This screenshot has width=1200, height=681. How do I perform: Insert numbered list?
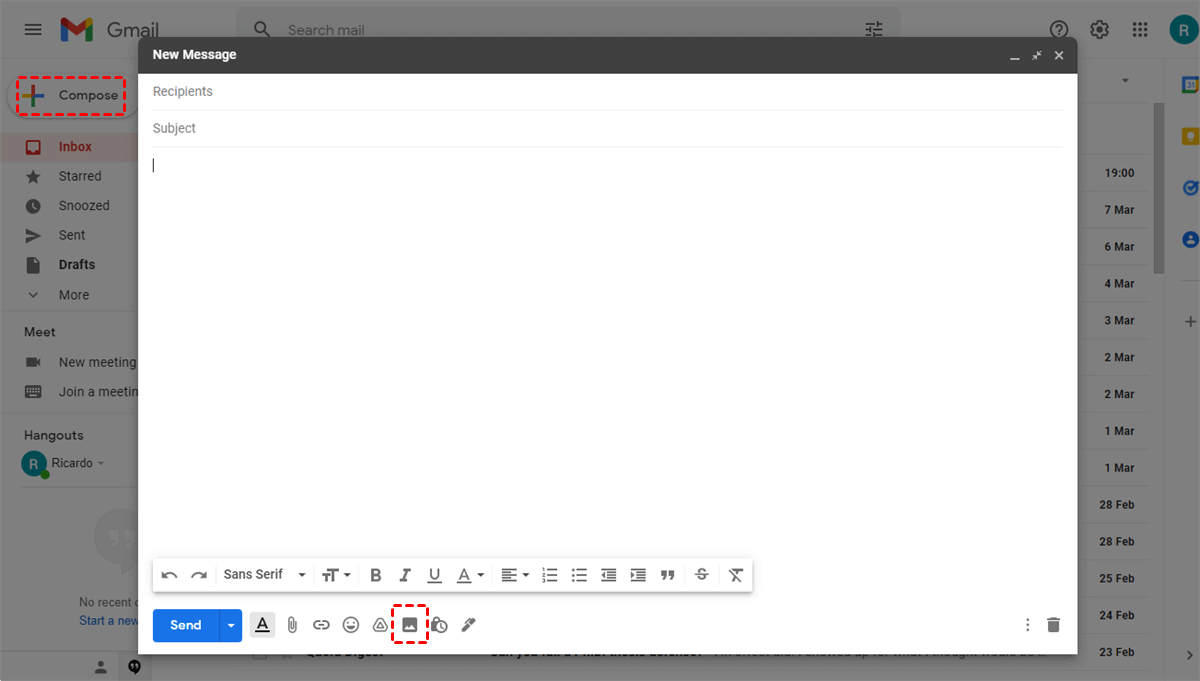[x=549, y=575]
